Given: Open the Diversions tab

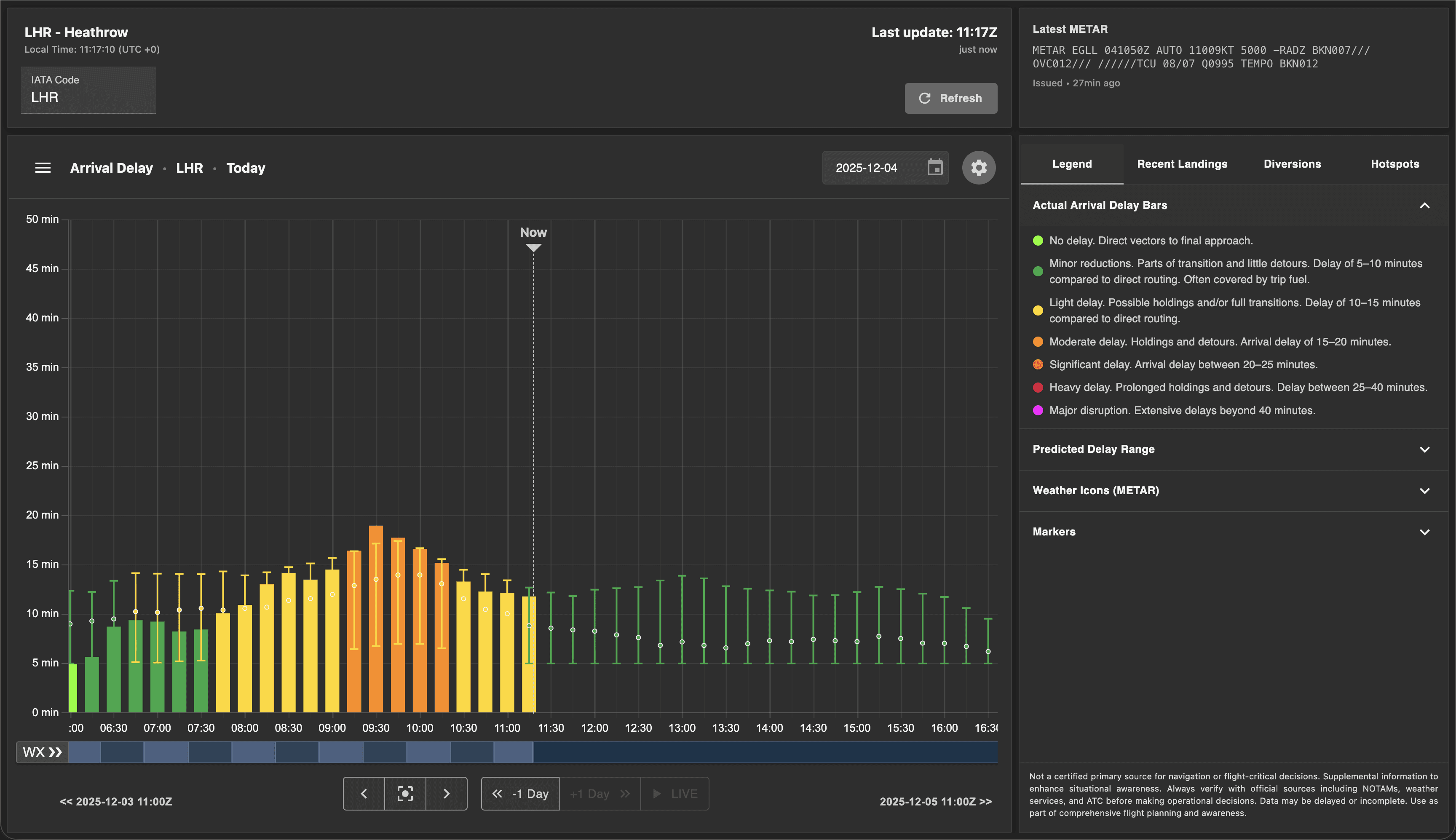Looking at the screenshot, I should 1292,164.
